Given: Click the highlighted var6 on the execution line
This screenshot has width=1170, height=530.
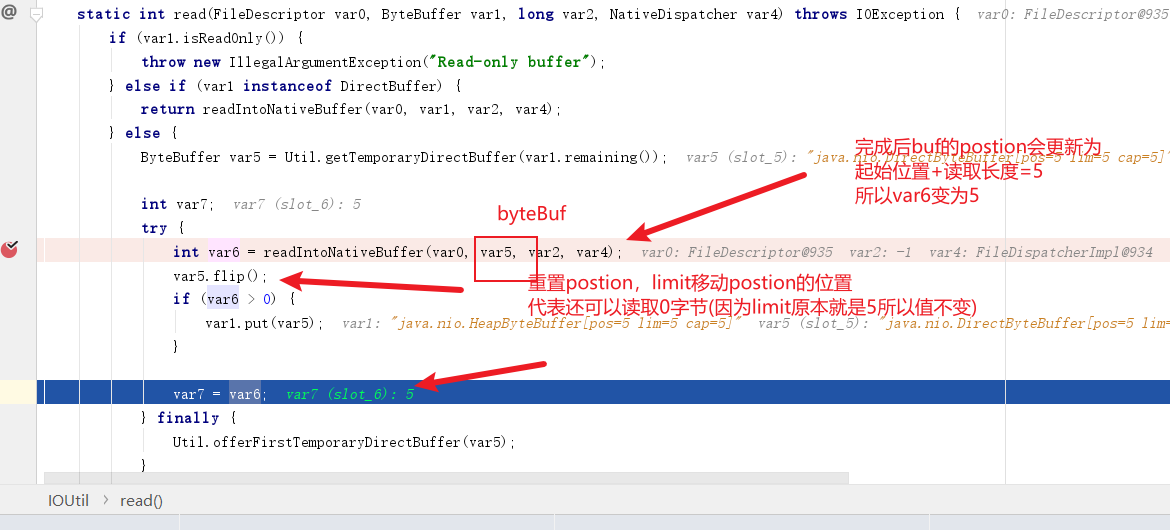Looking at the screenshot, I should [245, 394].
